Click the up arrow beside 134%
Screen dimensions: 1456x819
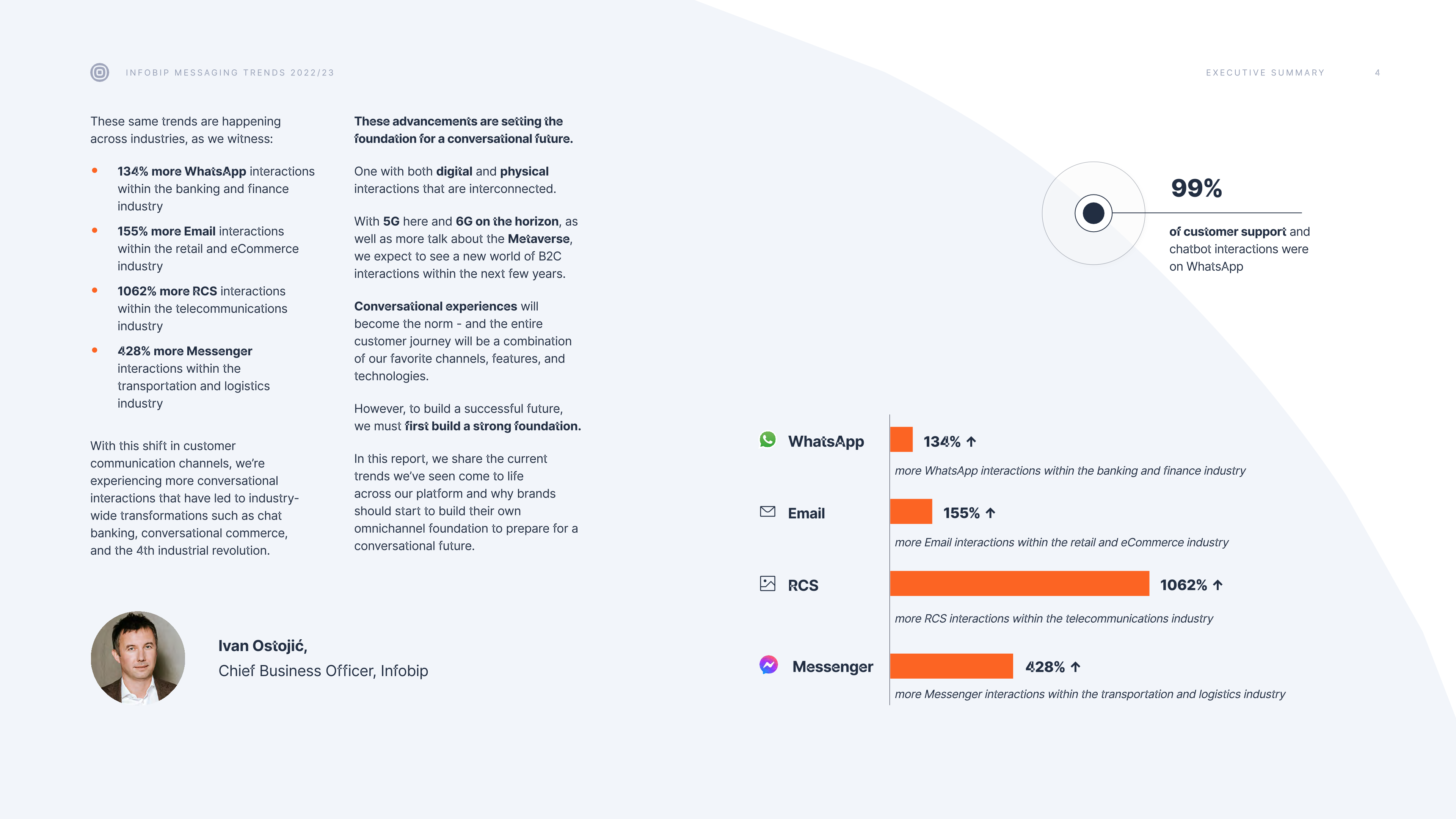971,441
